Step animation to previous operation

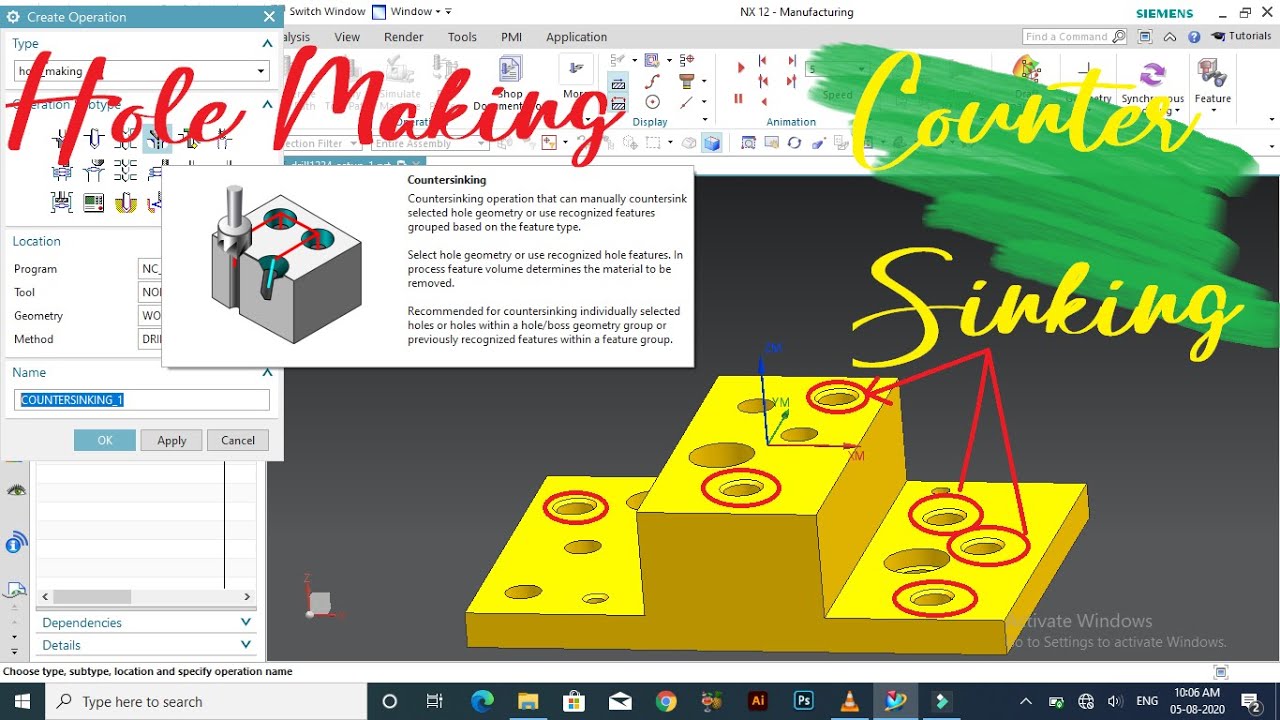(x=764, y=62)
